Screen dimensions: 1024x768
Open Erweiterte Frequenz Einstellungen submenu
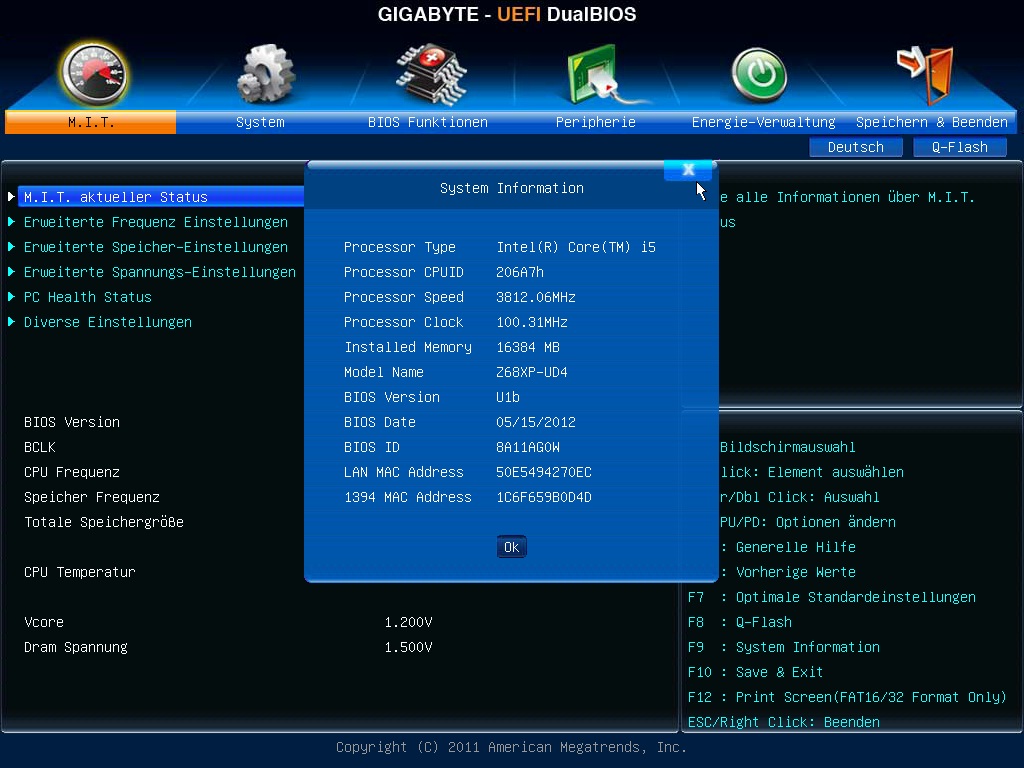coord(155,222)
